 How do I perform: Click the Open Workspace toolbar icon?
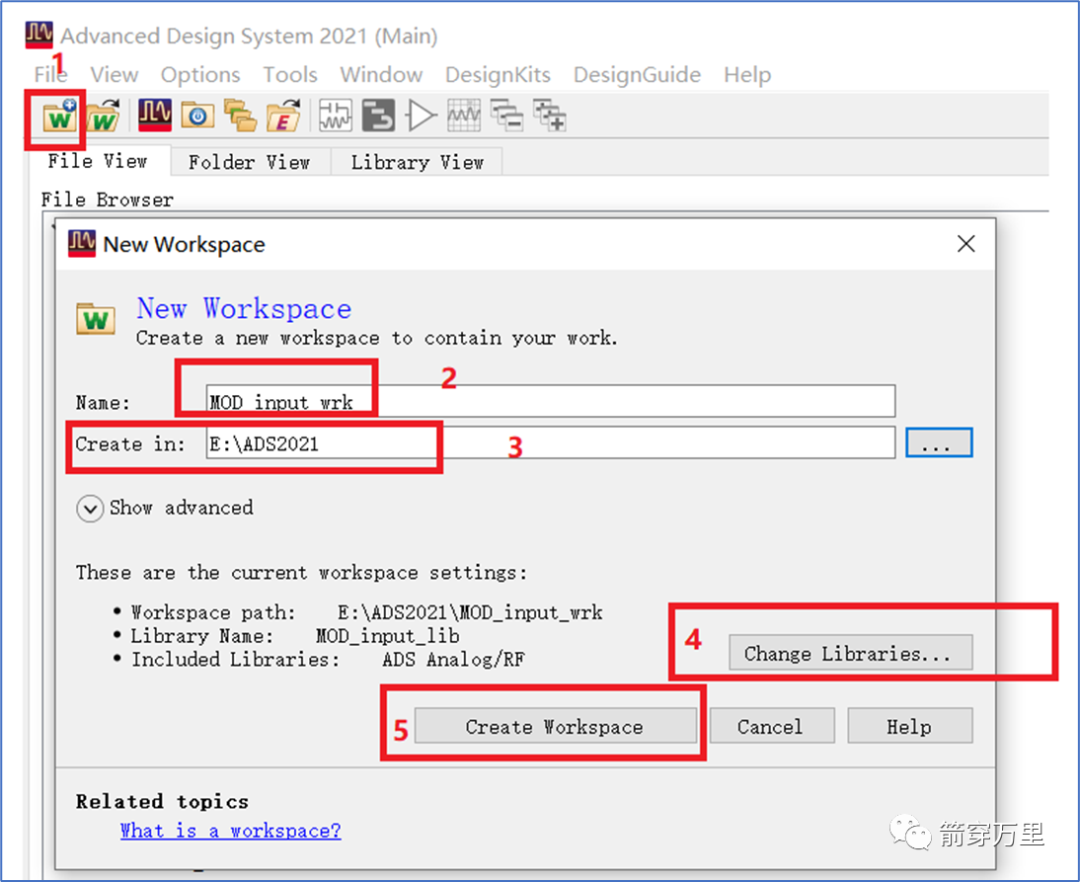(x=103, y=116)
